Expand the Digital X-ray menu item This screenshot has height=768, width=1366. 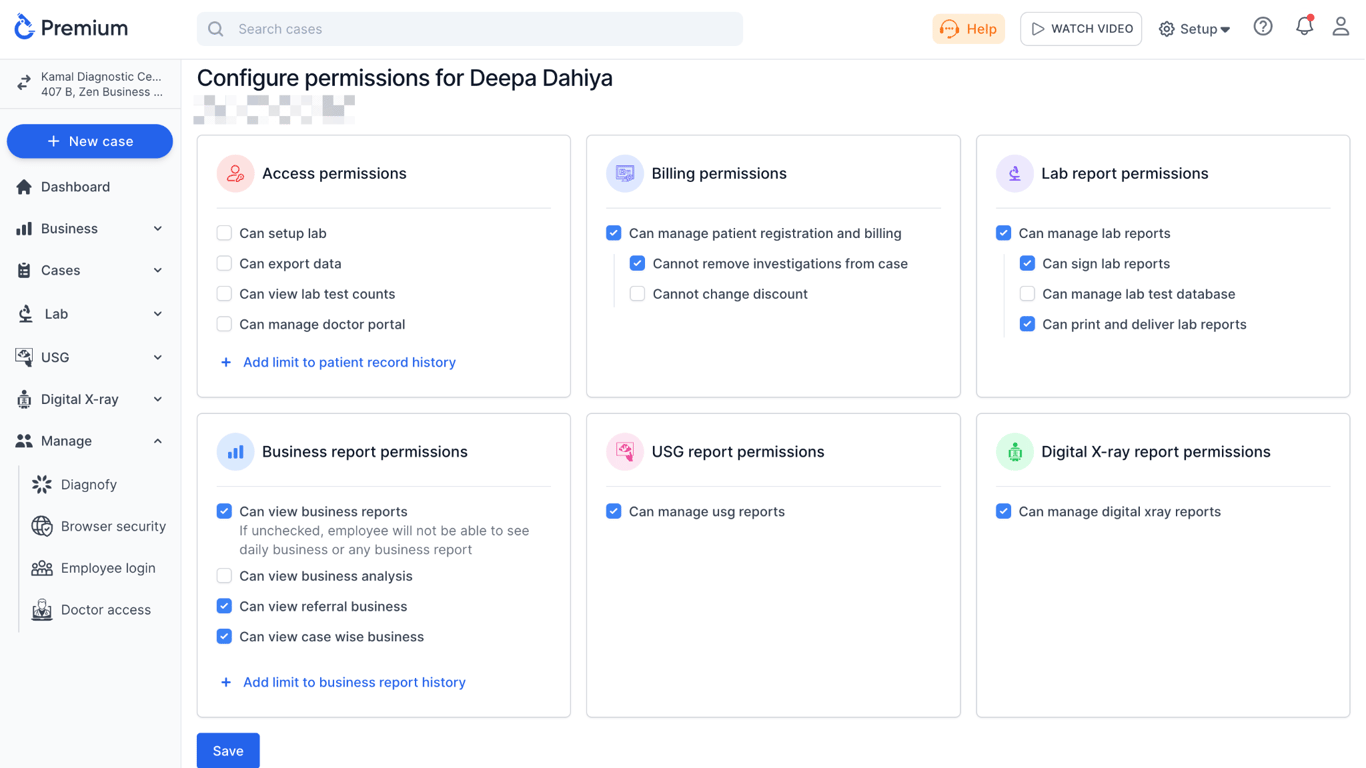click(x=90, y=399)
